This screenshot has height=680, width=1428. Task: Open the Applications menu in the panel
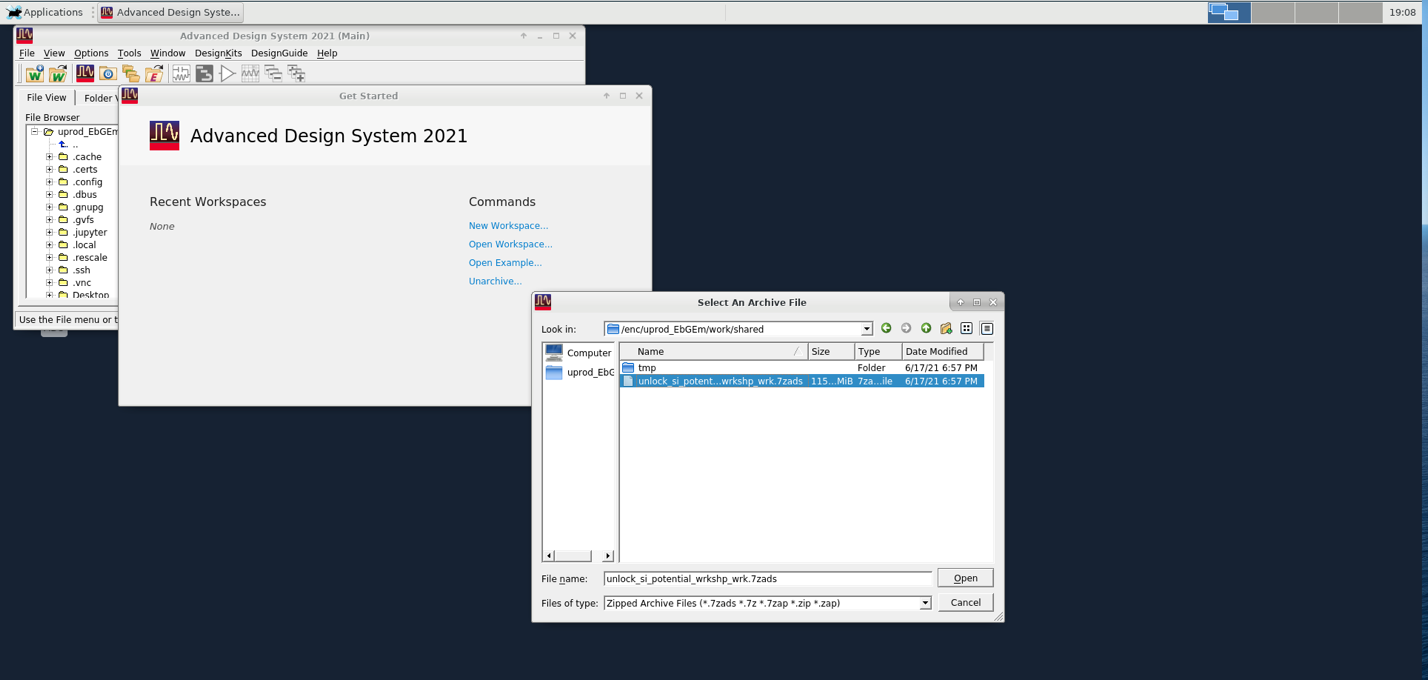click(45, 12)
